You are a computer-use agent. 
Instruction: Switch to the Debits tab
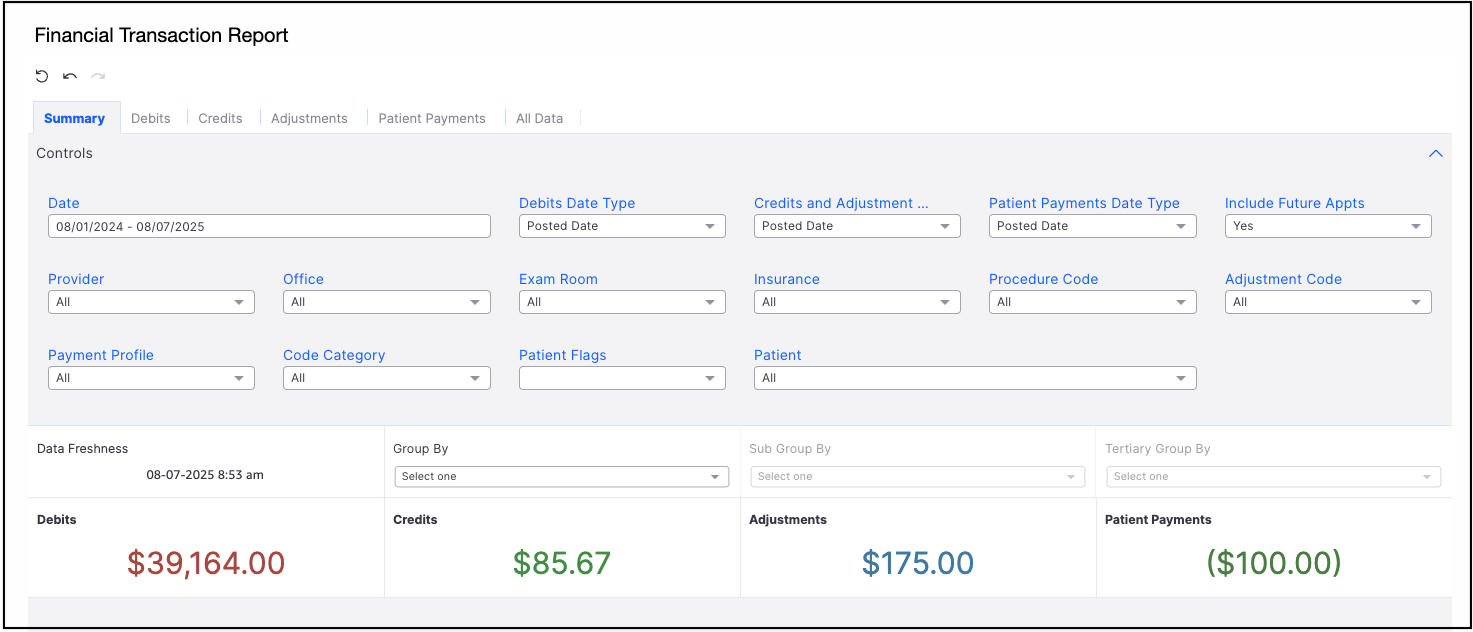click(x=151, y=118)
